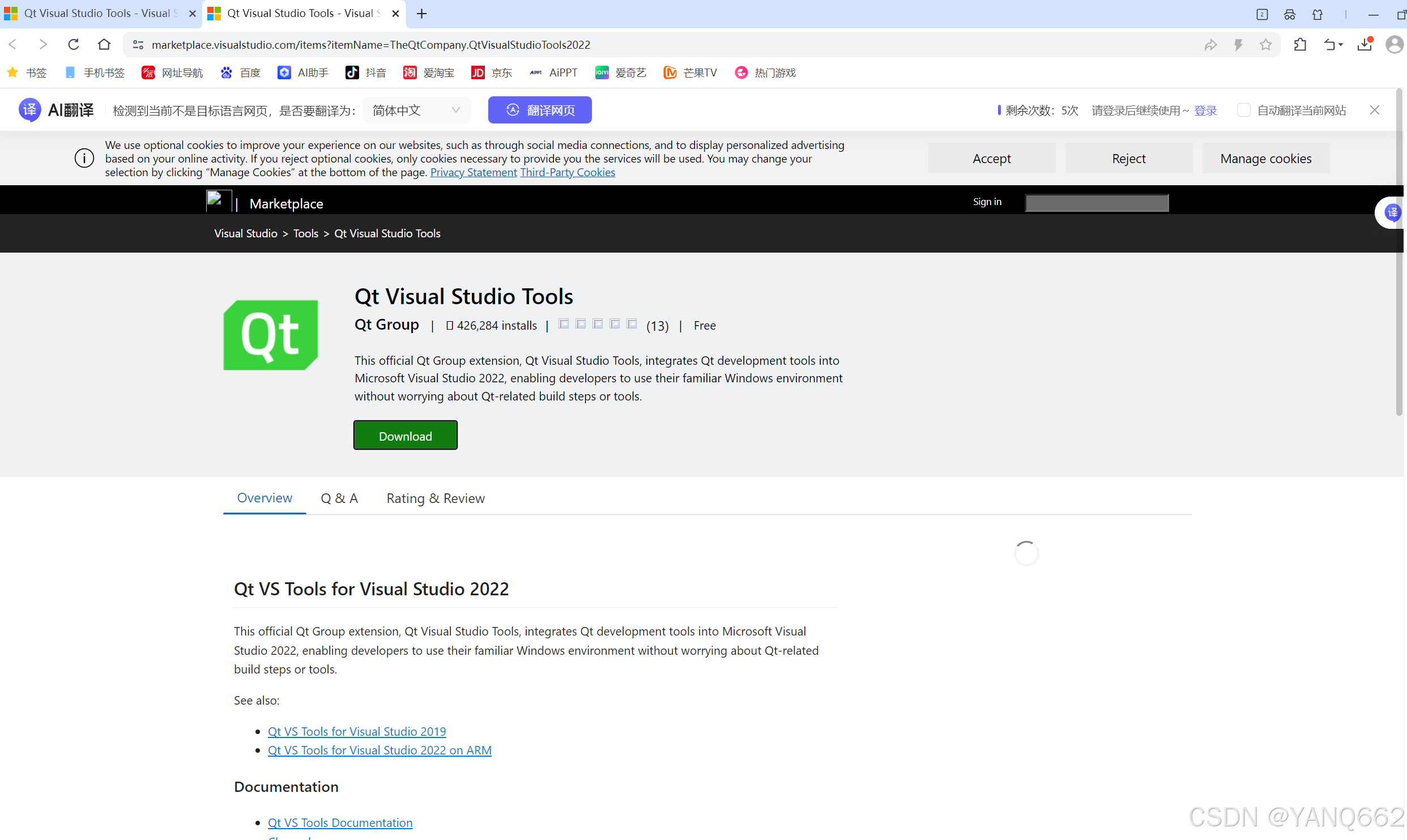Screen dimensions: 1407x840
Task: Open 网址导航 bookmark
Action: [172, 73]
